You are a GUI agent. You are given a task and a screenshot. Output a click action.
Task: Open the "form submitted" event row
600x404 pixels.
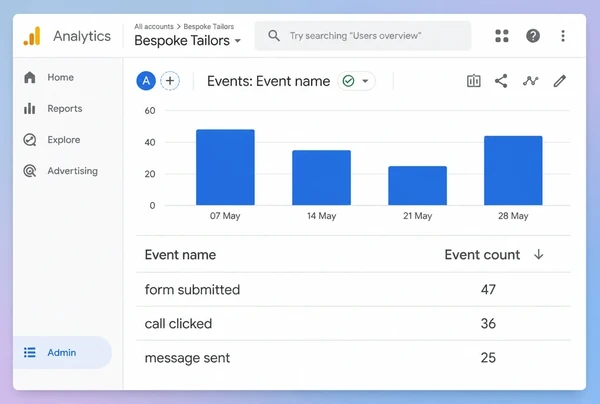[x=353, y=290]
